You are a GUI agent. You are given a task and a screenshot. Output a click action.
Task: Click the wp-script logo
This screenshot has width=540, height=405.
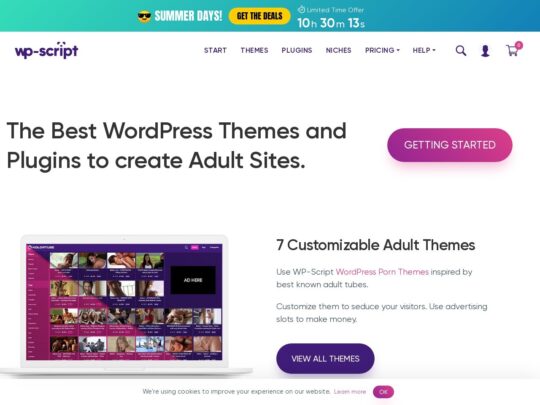(46, 50)
